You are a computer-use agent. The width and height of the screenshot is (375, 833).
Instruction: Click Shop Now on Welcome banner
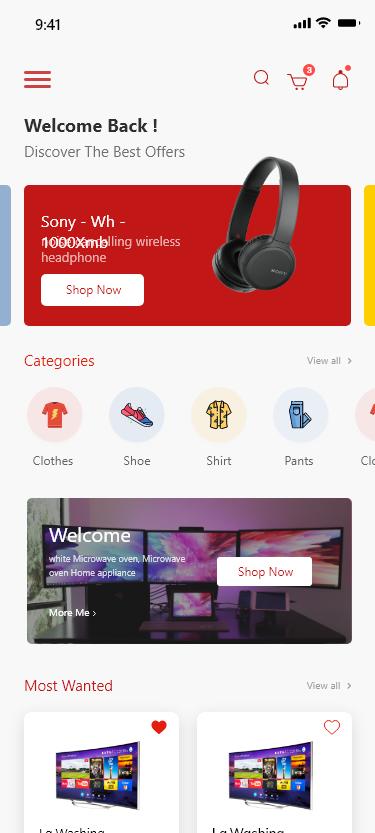265,572
